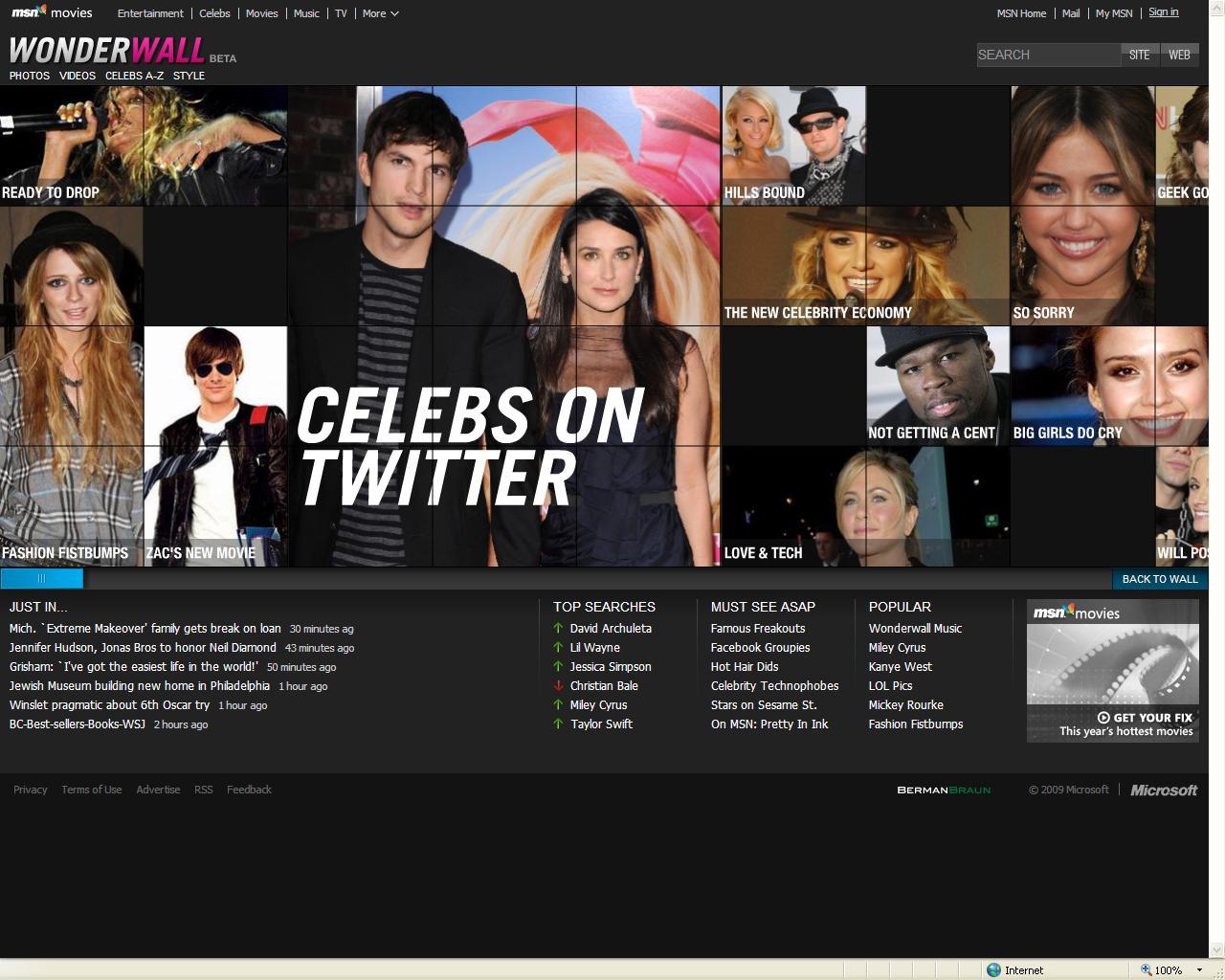Open the Celebs A-Z tab
The width and height of the screenshot is (1225, 980).
click(134, 76)
